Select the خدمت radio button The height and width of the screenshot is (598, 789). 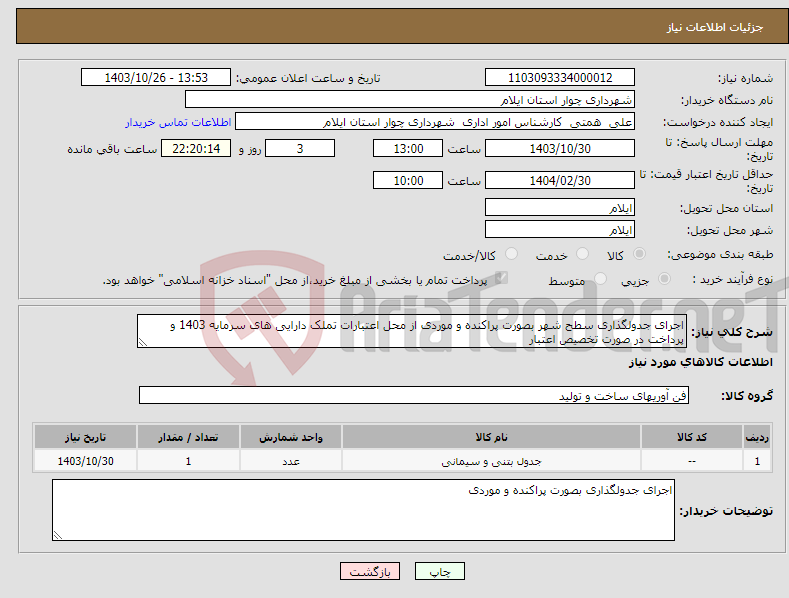tap(582, 254)
